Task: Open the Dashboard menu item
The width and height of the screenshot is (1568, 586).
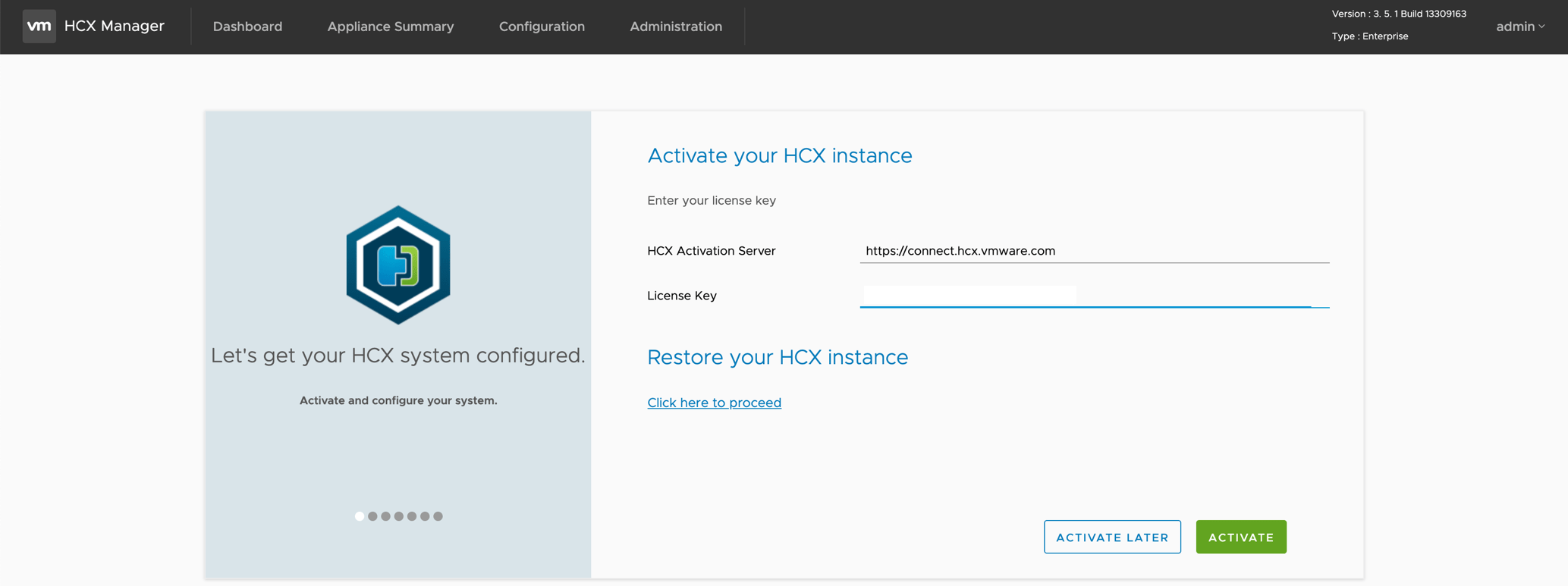Action: (x=247, y=27)
